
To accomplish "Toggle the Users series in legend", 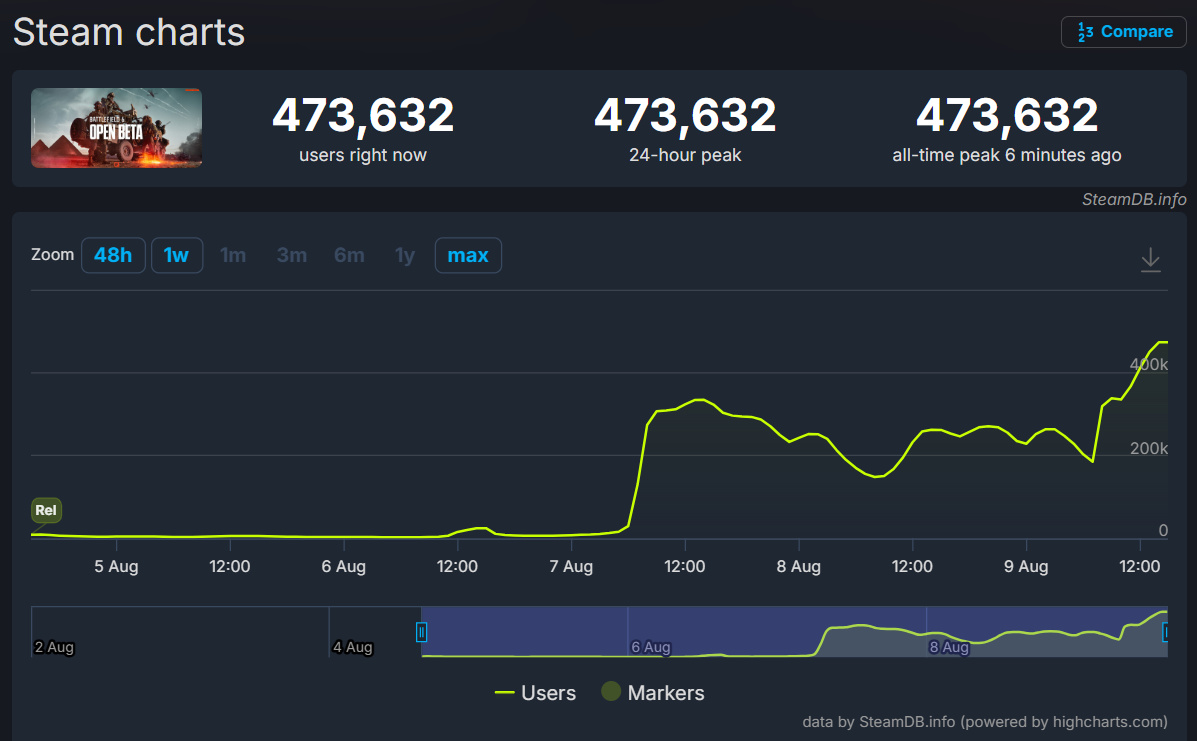I will 535,693.
